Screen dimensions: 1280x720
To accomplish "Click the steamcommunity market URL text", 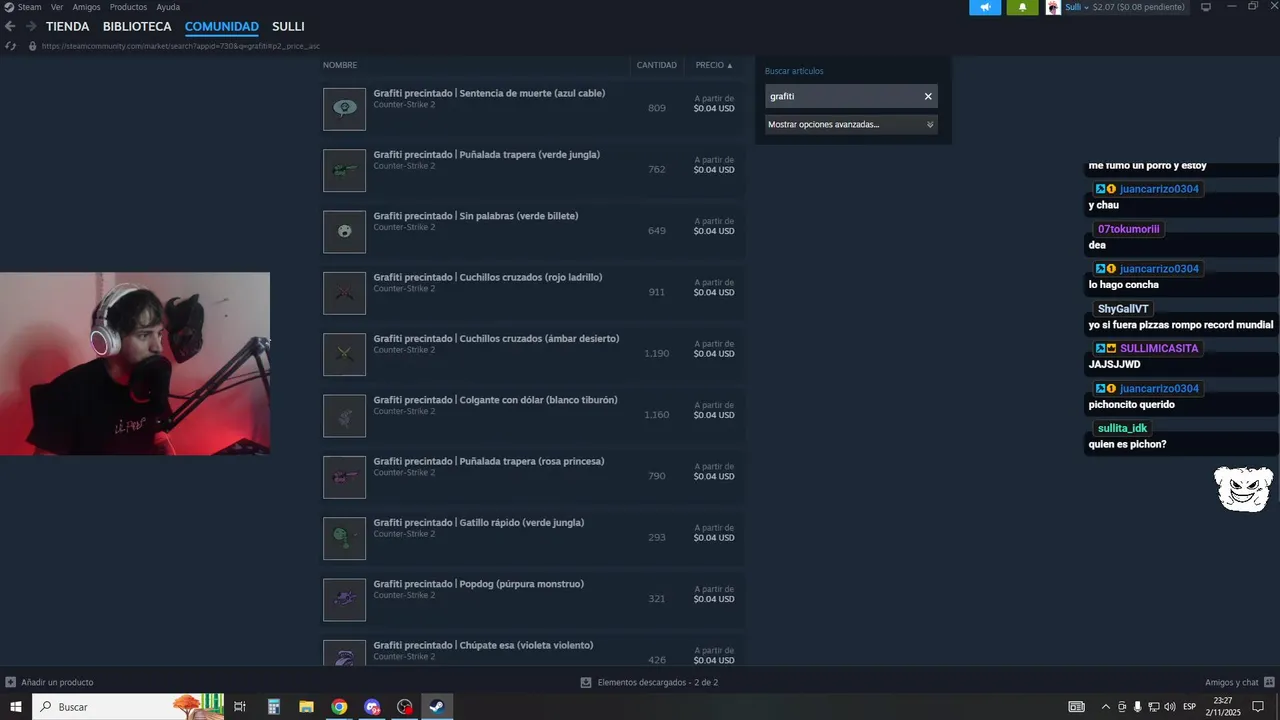I will 181,46.
